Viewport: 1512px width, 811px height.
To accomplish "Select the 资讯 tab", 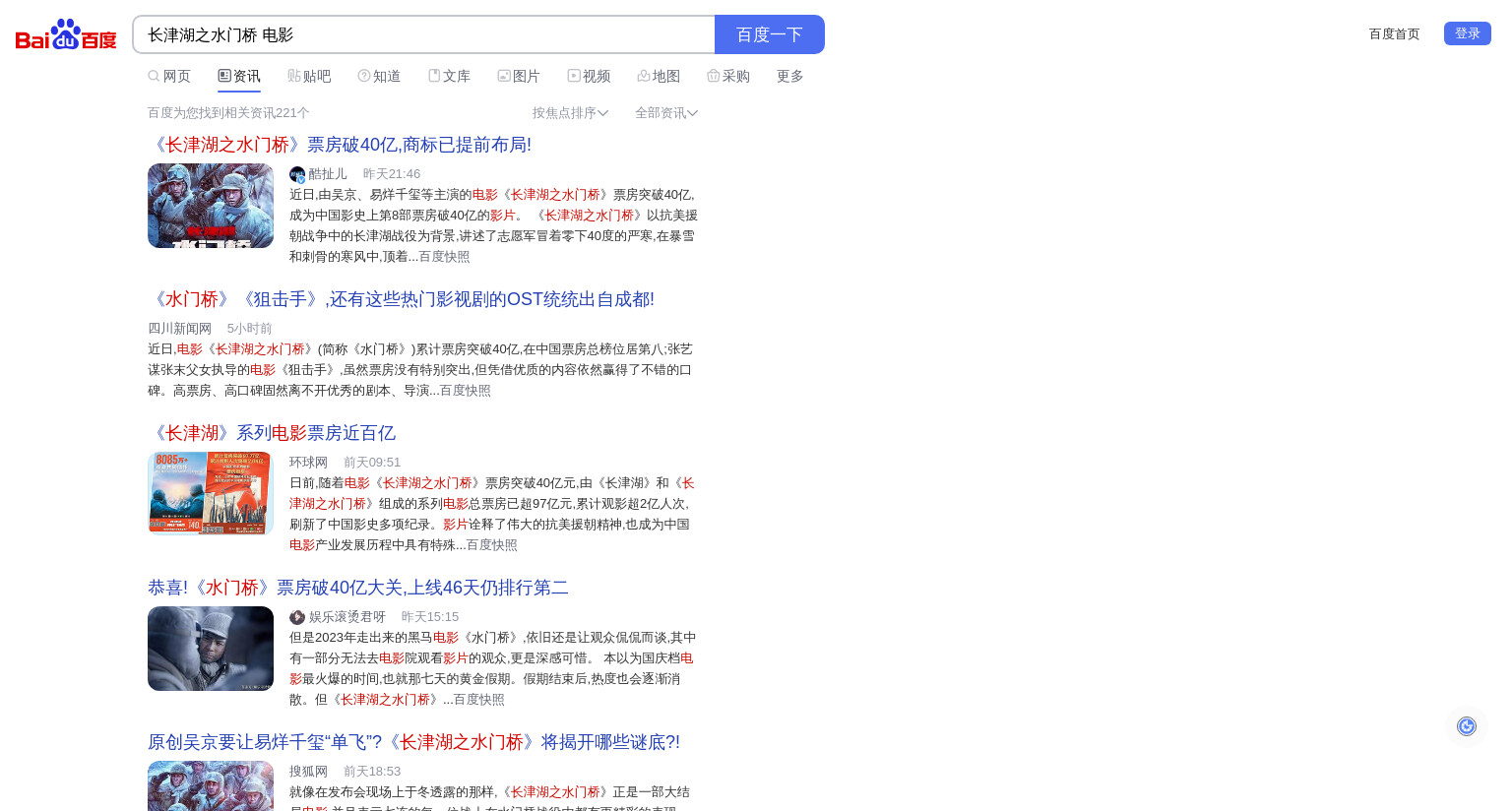I will pos(239,76).
